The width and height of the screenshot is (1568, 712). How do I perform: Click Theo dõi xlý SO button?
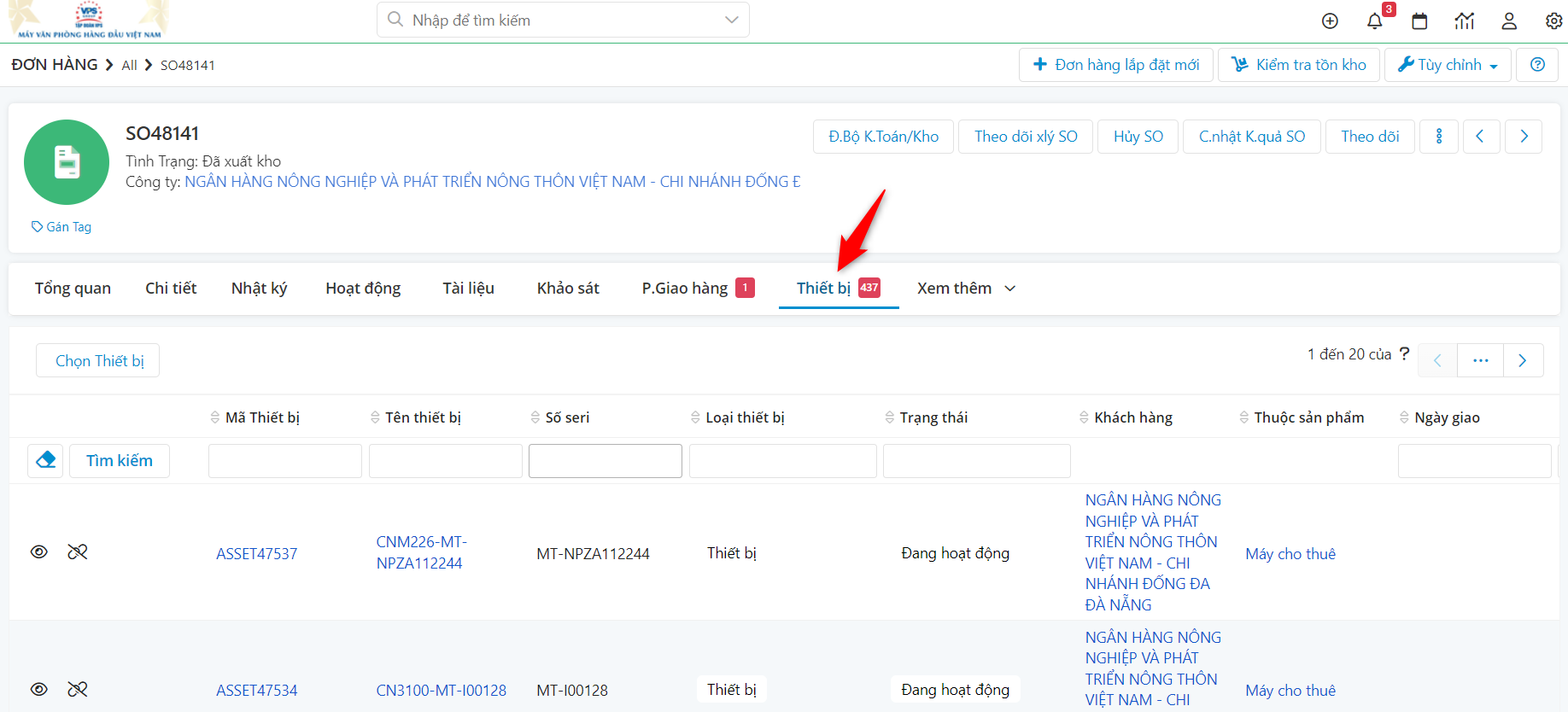point(1026,137)
